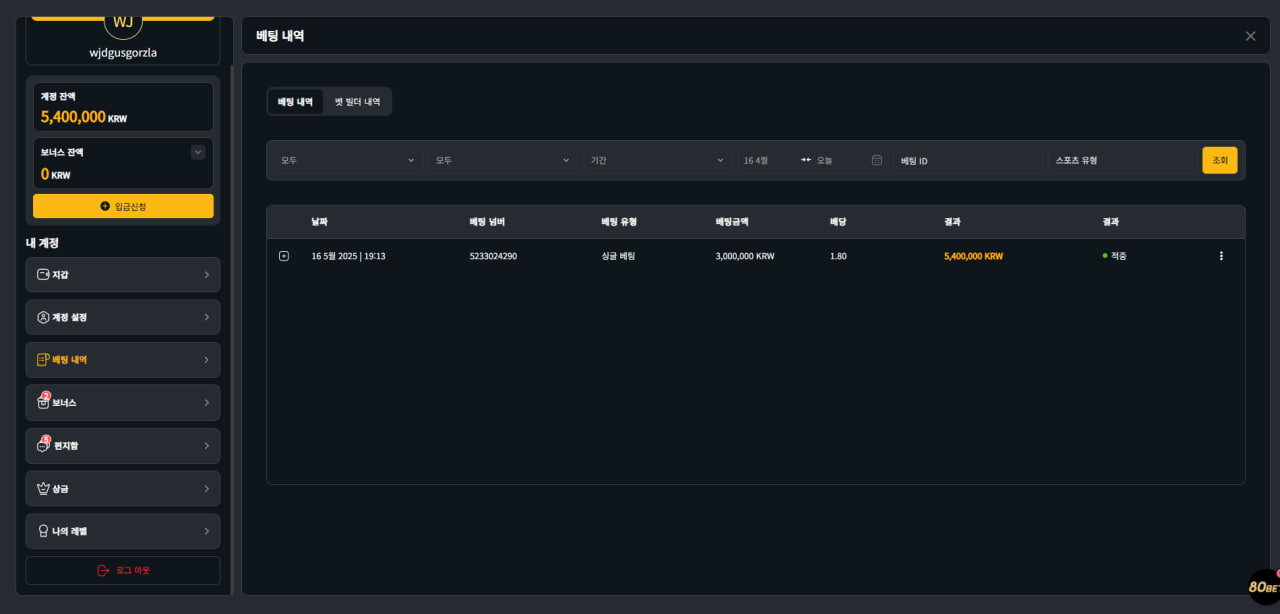Click the 상금 crown icon
This screenshot has width=1280, height=614.
coord(43,489)
